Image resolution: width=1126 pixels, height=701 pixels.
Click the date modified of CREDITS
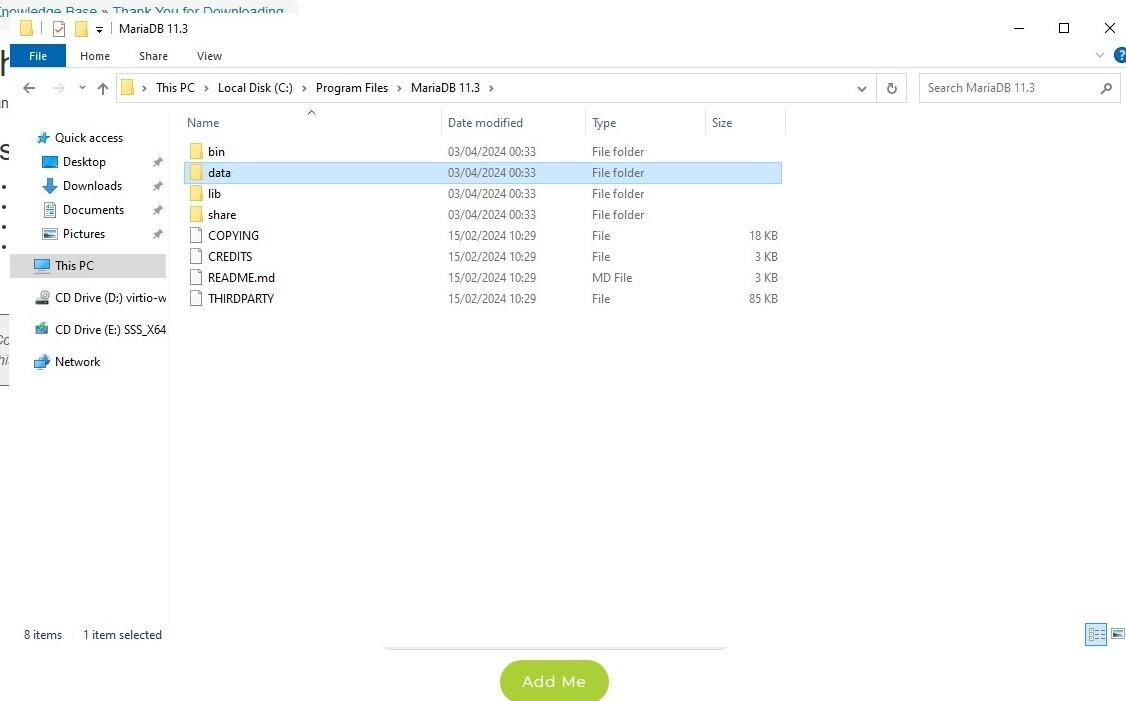click(492, 256)
